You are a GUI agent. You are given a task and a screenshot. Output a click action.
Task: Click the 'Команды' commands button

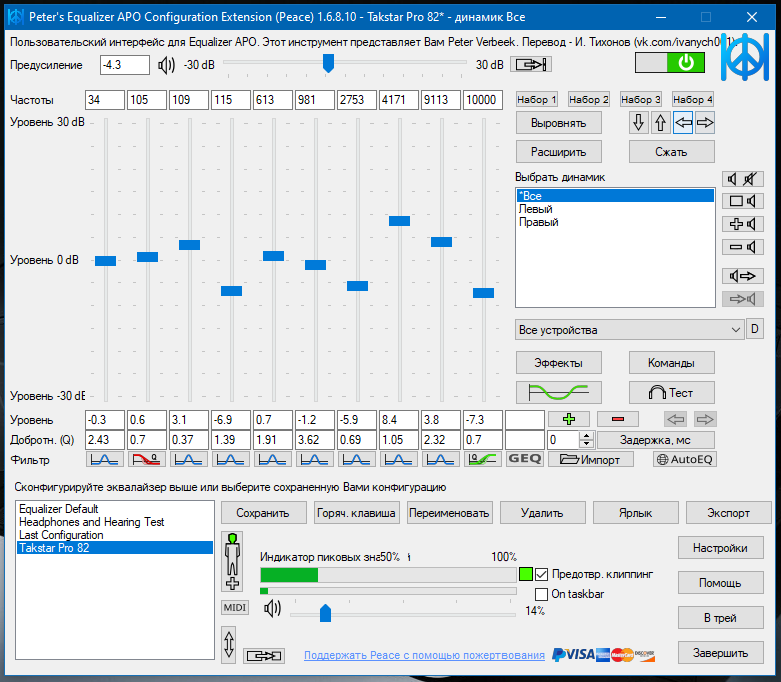(x=671, y=363)
